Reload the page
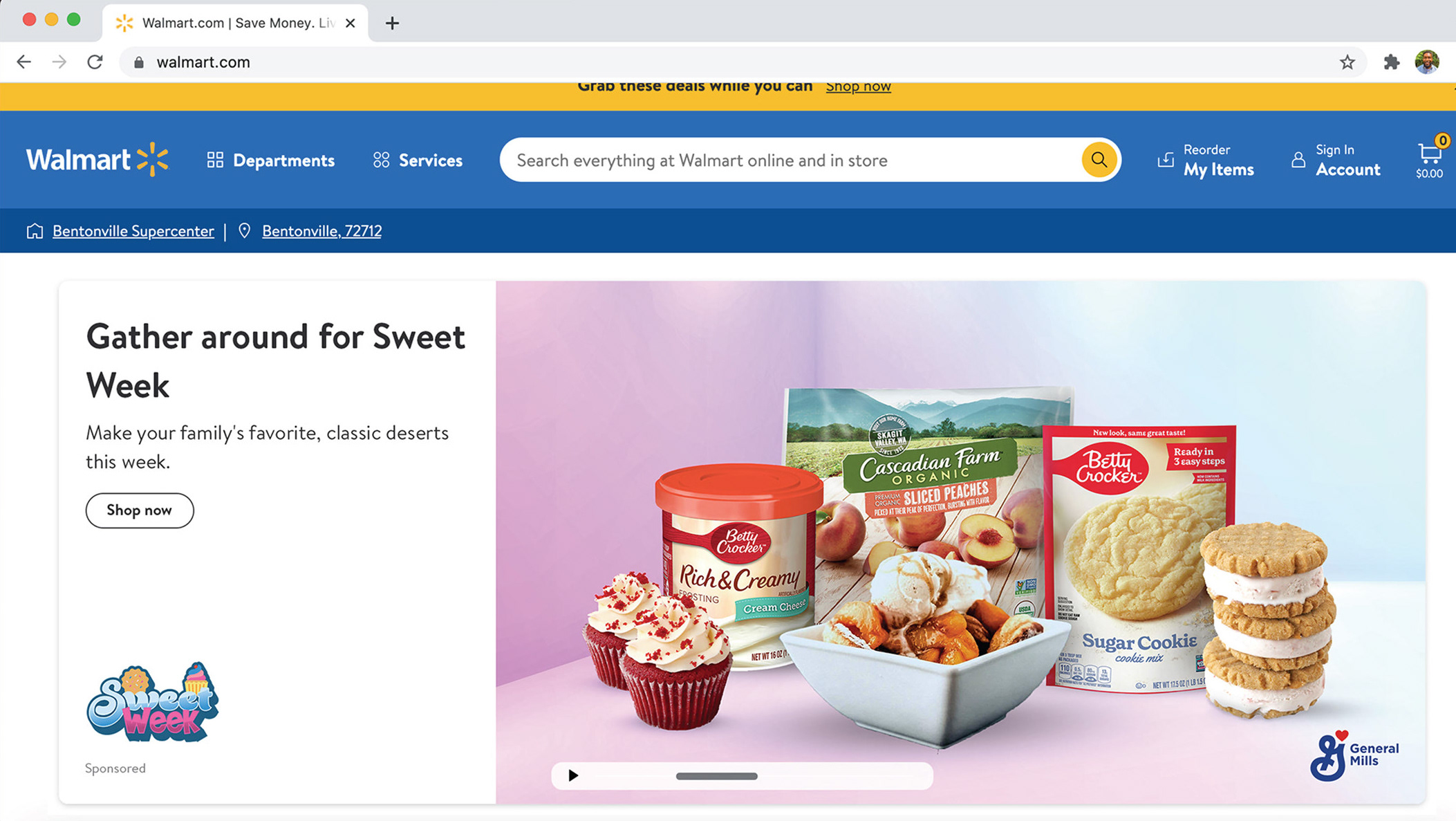 coord(95,62)
